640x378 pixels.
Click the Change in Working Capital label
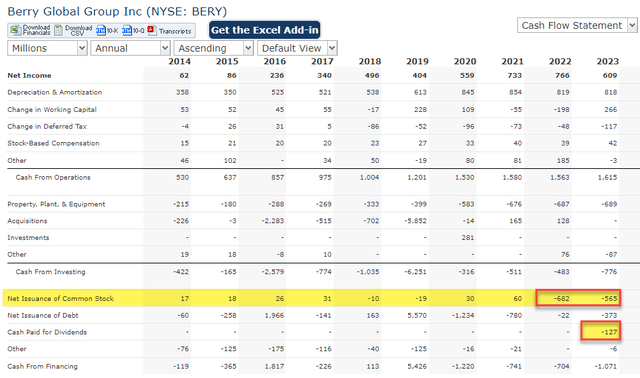[x=52, y=109]
